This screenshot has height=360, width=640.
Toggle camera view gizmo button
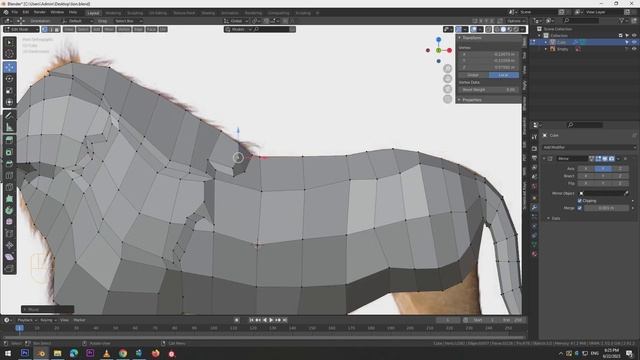448,89
